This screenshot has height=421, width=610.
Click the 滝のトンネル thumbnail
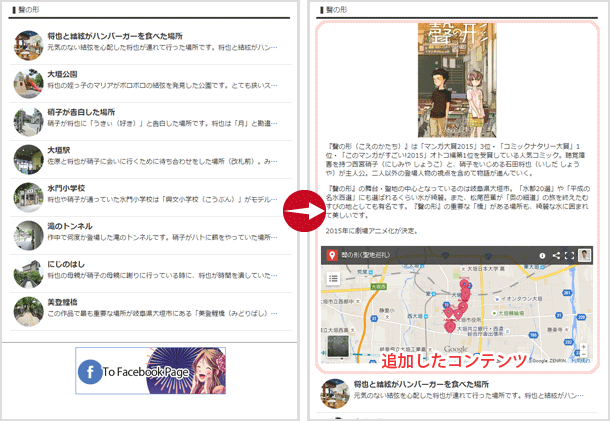[28, 236]
